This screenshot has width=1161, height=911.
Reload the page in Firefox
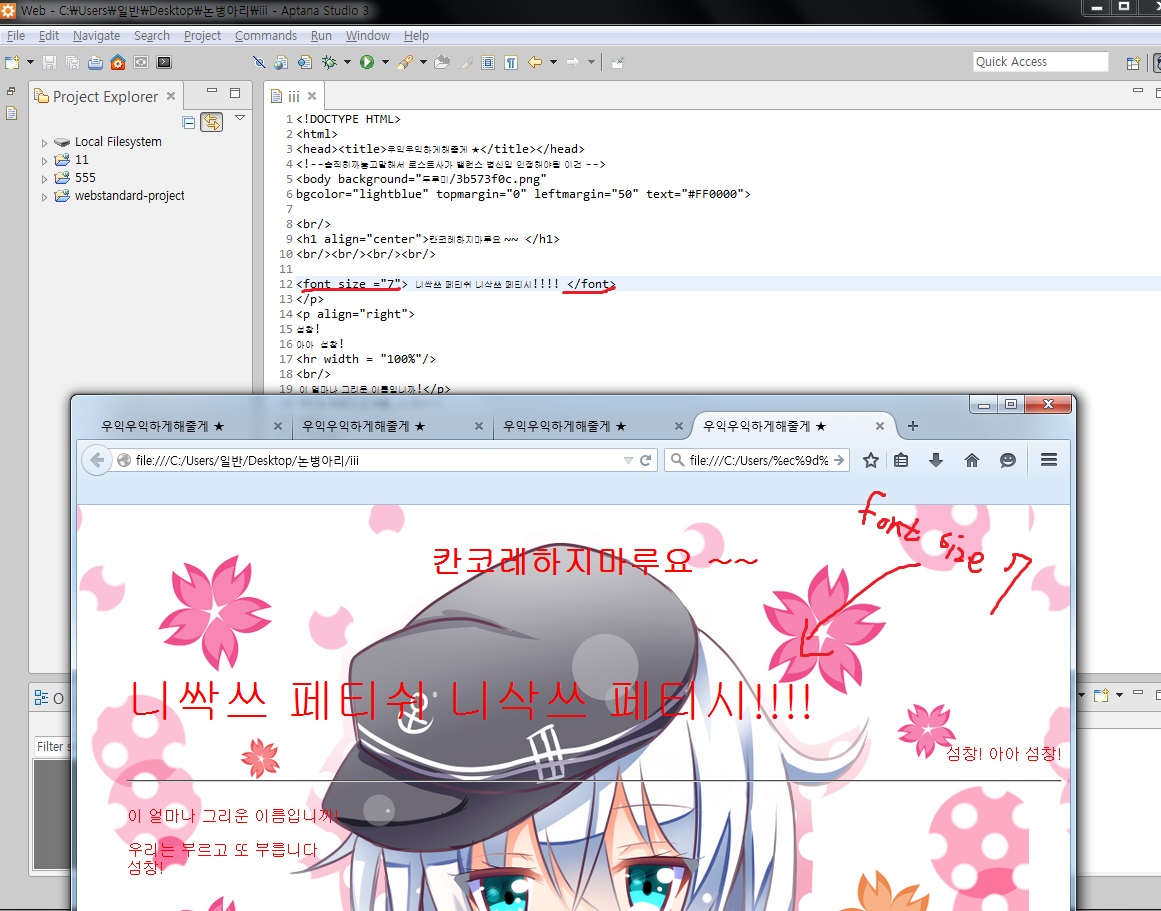click(646, 460)
